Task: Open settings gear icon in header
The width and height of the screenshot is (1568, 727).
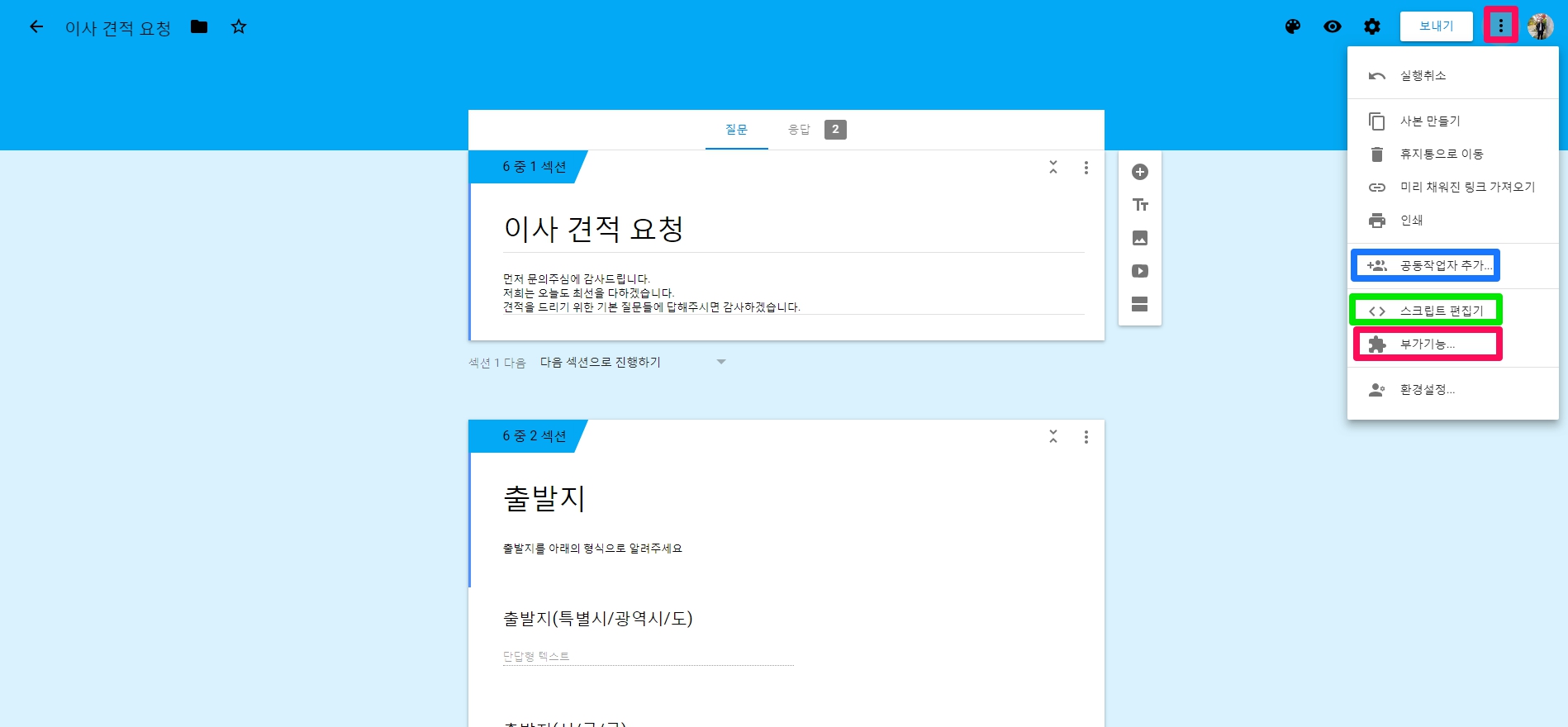Action: click(x=1372, y=26)
